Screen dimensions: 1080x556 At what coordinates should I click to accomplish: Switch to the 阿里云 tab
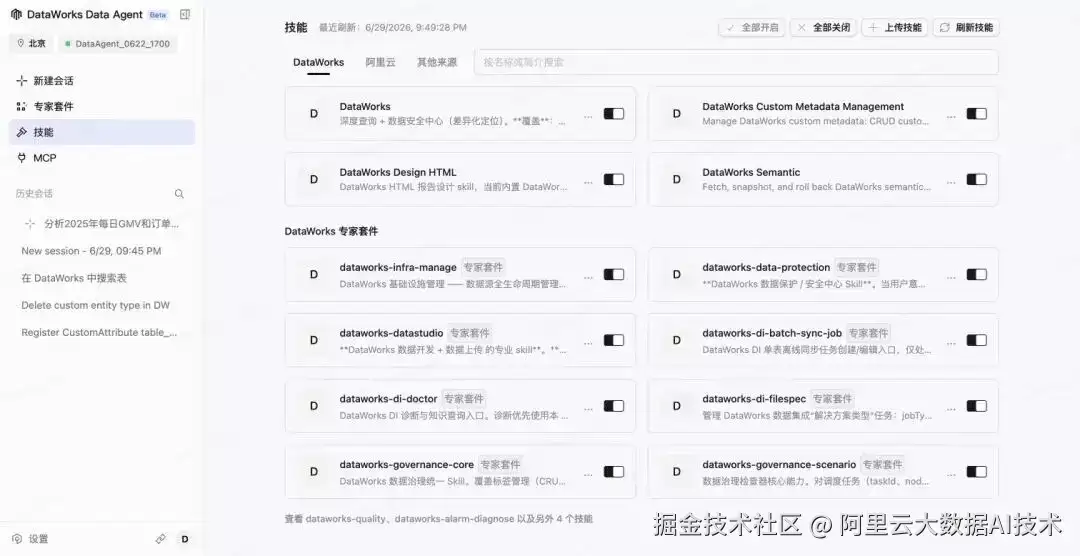[x=380, y=62]
